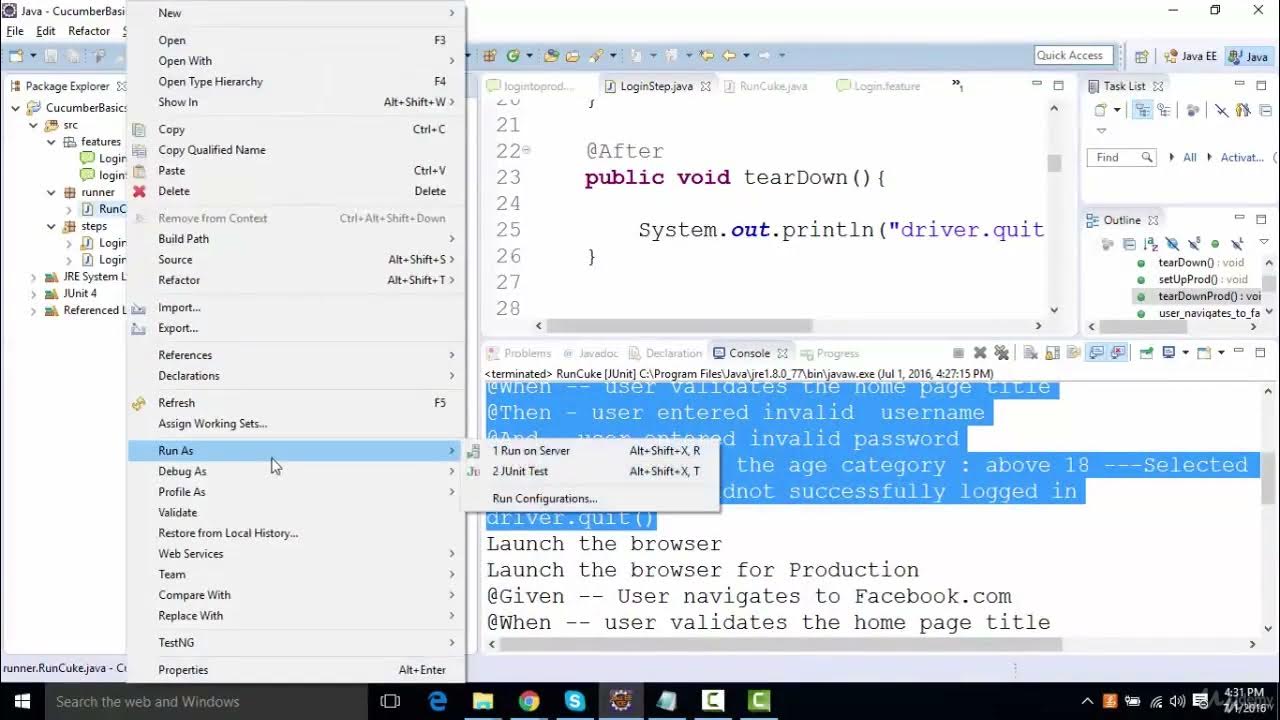Select tearDownProd() in the Outline
Viewport: 1280px width, 720px height.
coord(1196,297)
